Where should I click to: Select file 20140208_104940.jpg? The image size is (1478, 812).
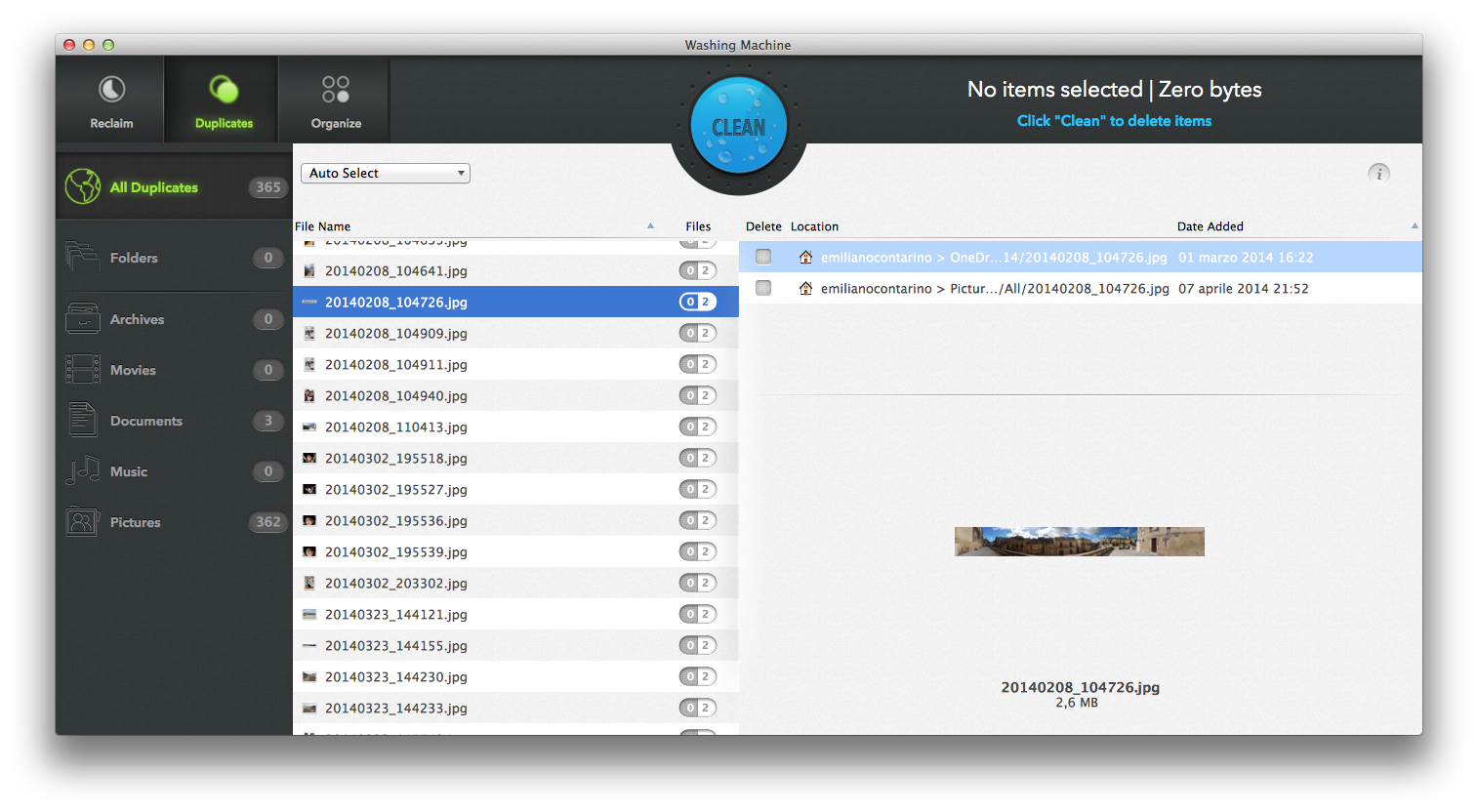coord(515,395)
